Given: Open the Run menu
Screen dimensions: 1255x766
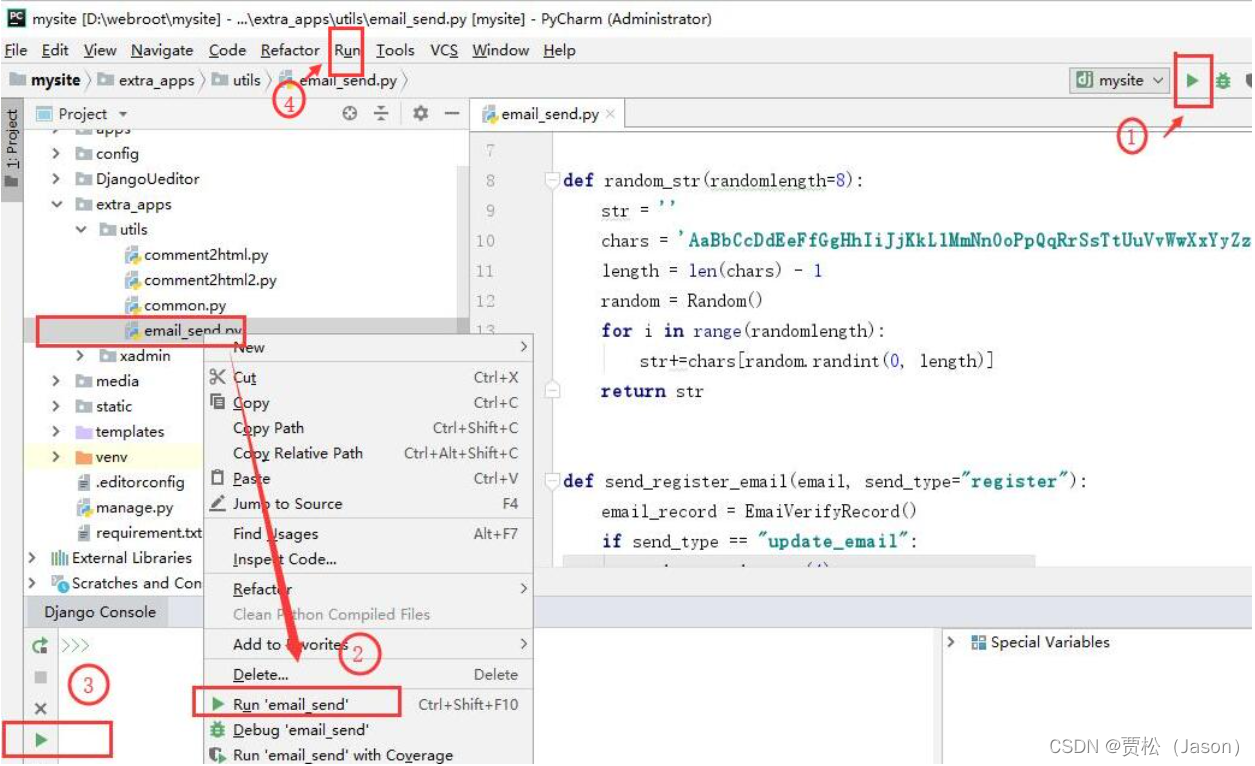Looking at the screenshot, I should point(347,50).
